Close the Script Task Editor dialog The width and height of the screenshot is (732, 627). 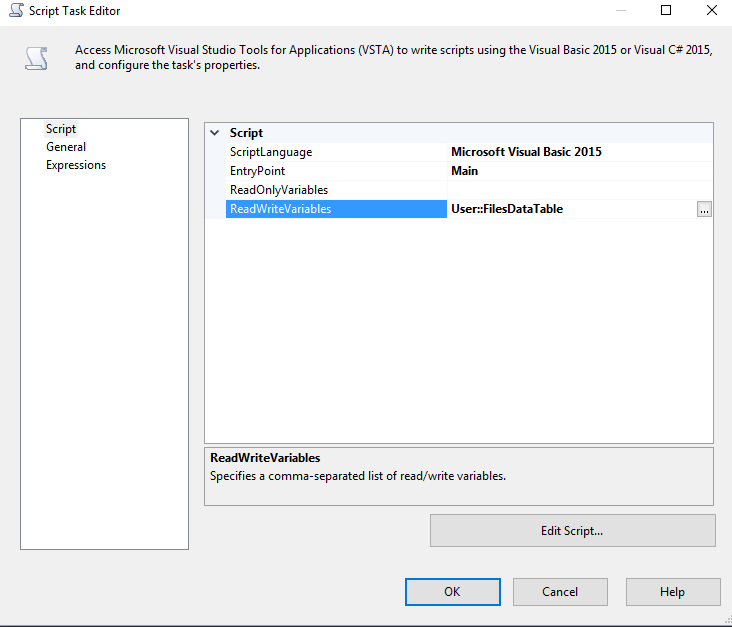pyautogui.click(x=711, y=10)
